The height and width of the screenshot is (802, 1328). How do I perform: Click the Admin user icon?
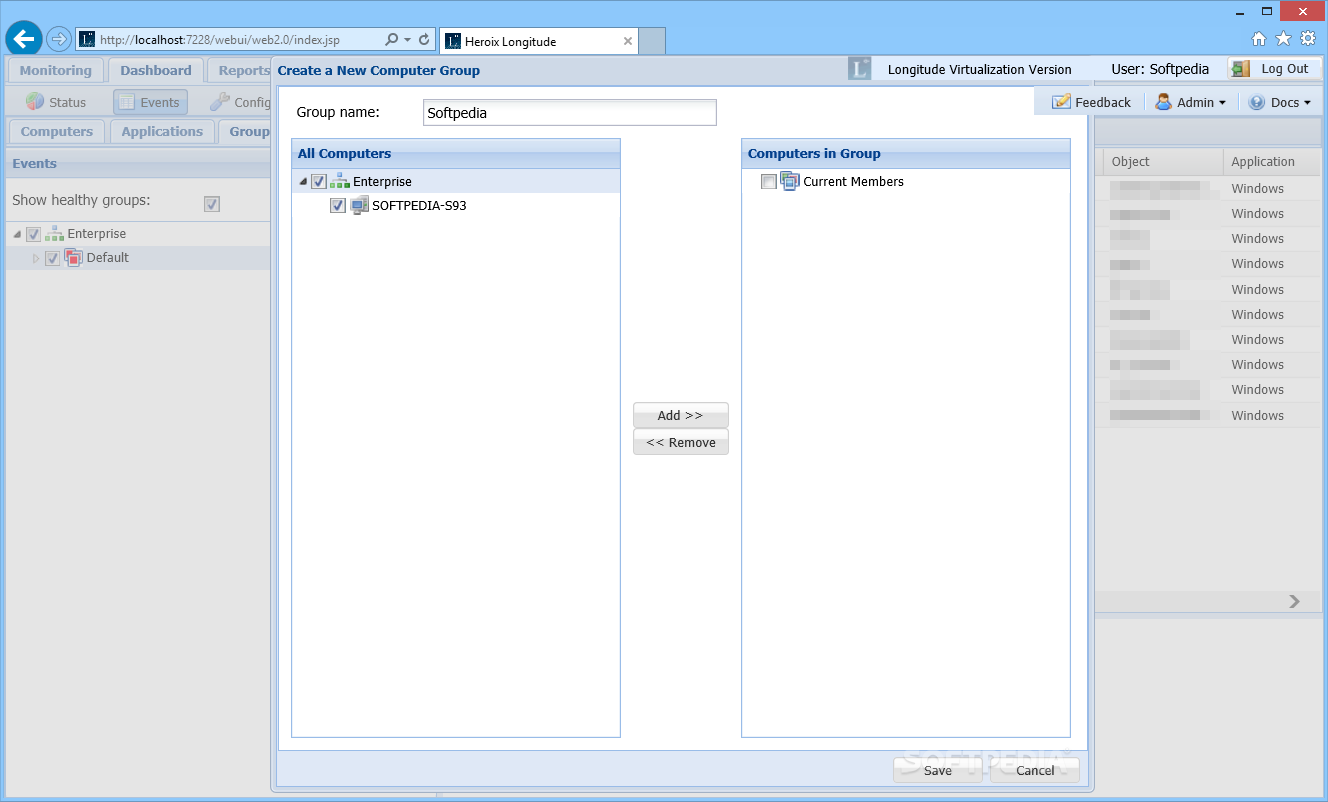[1164, 102]
